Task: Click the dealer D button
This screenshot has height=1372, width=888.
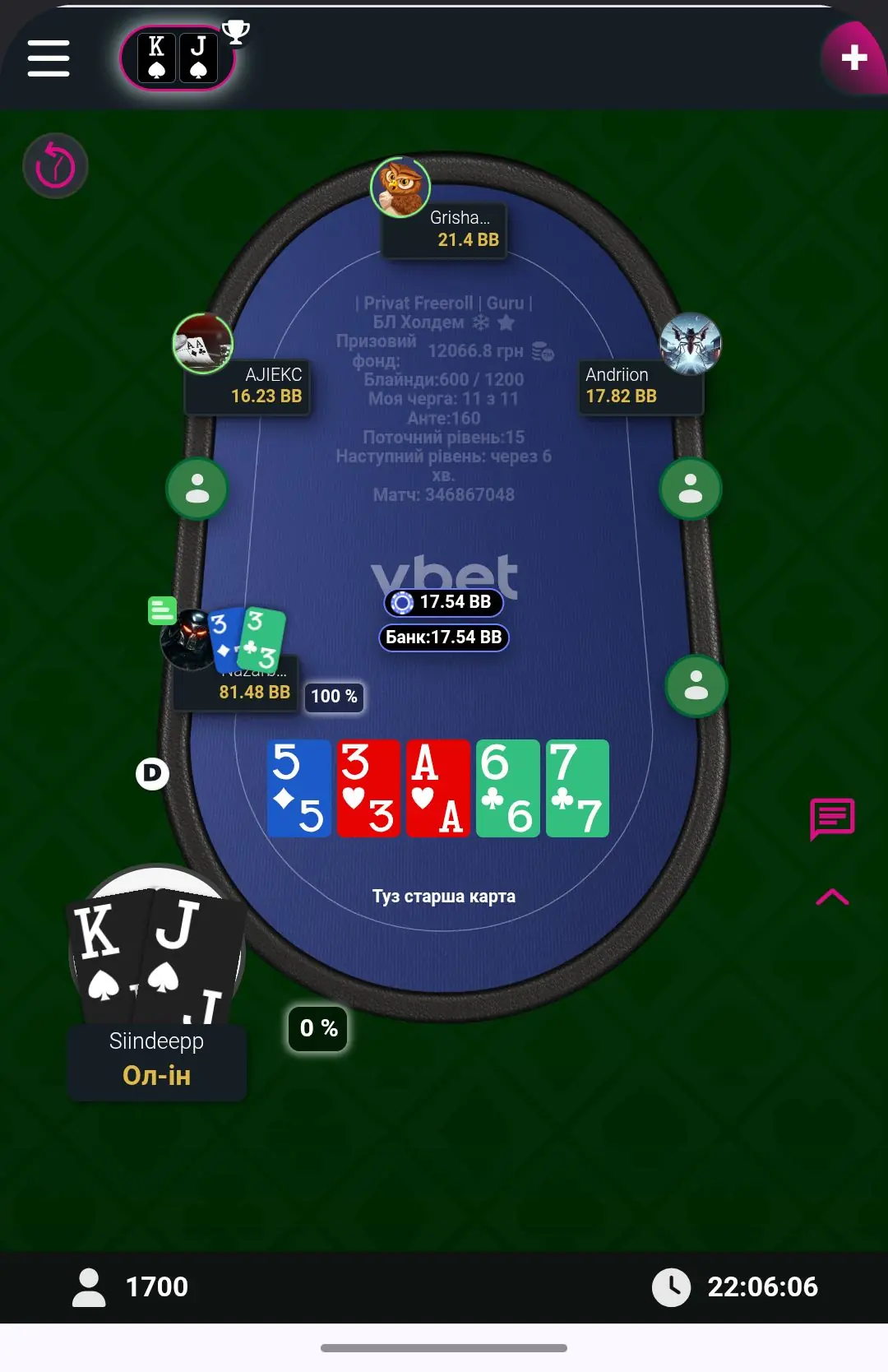Action: click(152, 773)
